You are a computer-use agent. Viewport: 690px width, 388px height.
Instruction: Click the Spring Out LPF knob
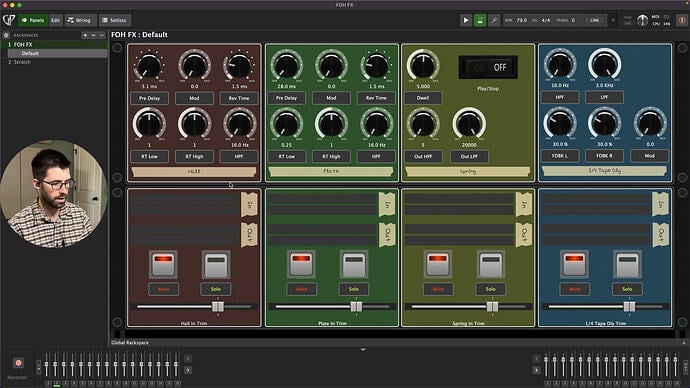tap(469, 124)
